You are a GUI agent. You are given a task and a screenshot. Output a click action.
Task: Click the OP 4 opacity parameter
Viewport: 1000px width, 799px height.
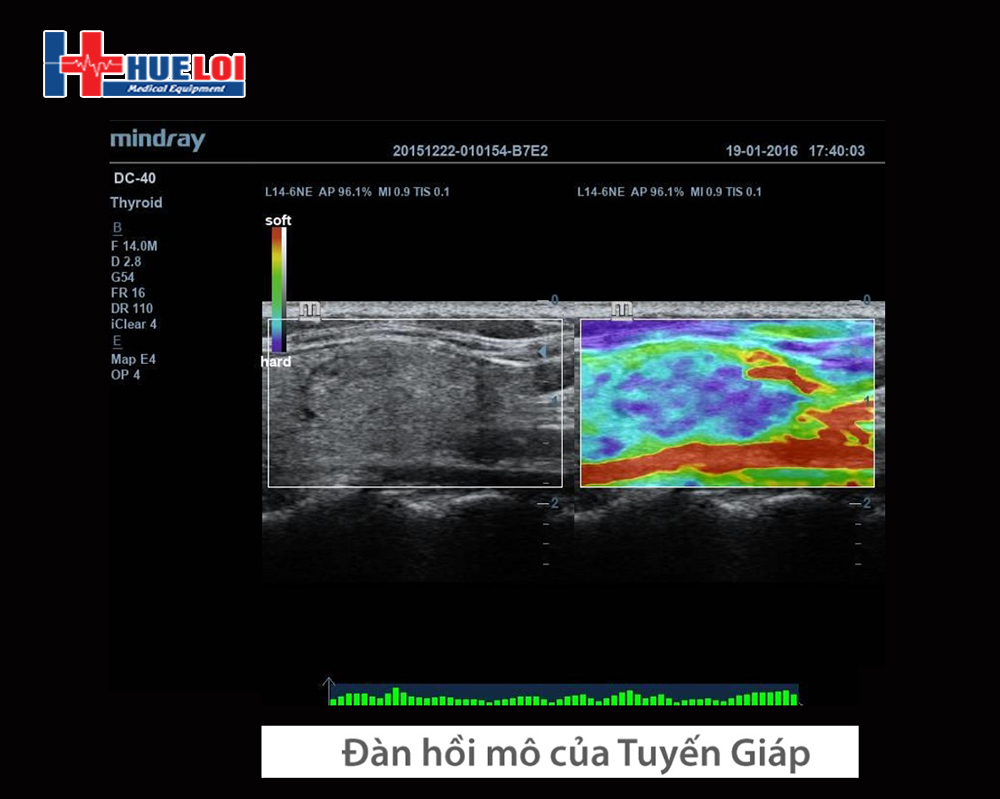[x=125, y=375]
